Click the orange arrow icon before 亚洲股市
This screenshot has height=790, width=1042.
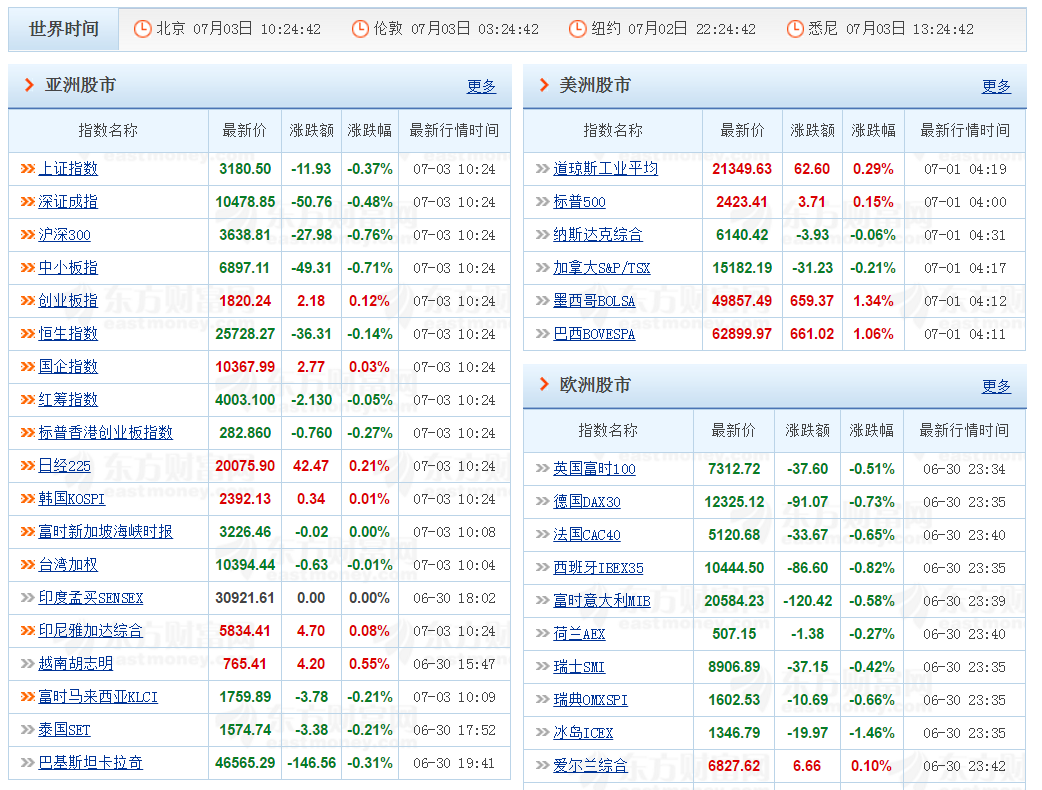pyautogui.click(x=29, y=86)
